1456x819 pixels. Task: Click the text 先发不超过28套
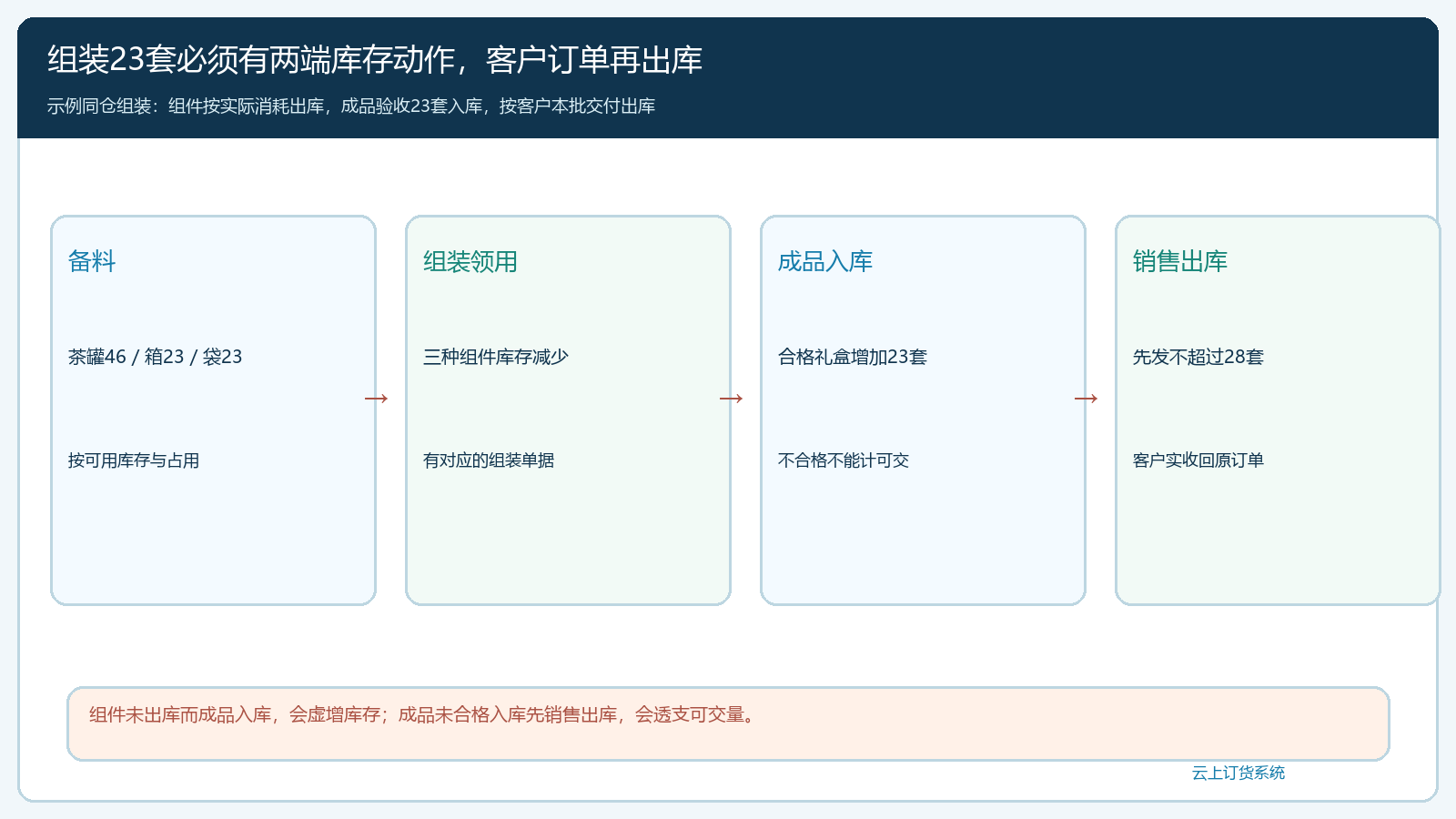point(1198,357)
